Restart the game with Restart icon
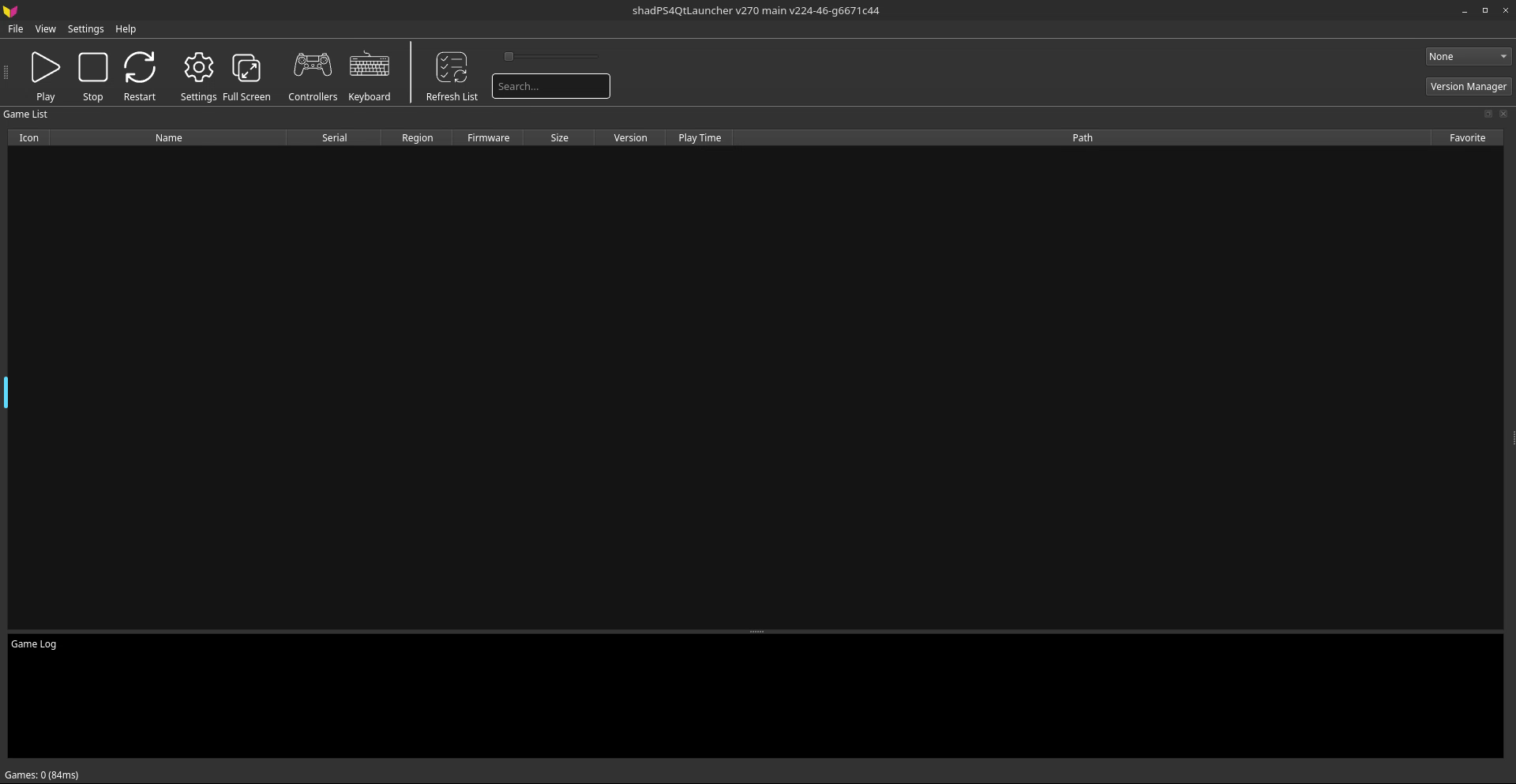Screen dimensions: 1516x784 point(140,68)
